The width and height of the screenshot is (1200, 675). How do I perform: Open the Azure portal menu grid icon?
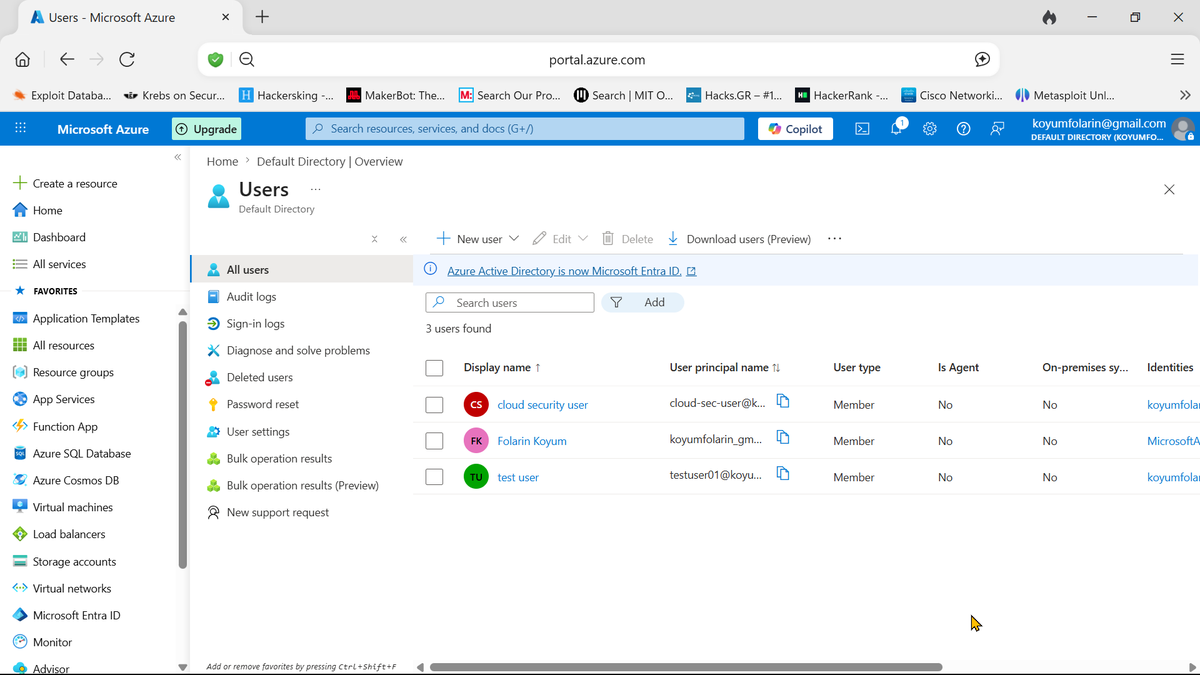click(x=20, y=128)
